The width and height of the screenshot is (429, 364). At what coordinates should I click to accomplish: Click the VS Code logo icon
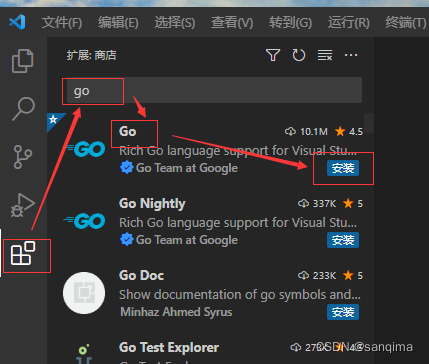pyautogui.click(x=17, y=22)
